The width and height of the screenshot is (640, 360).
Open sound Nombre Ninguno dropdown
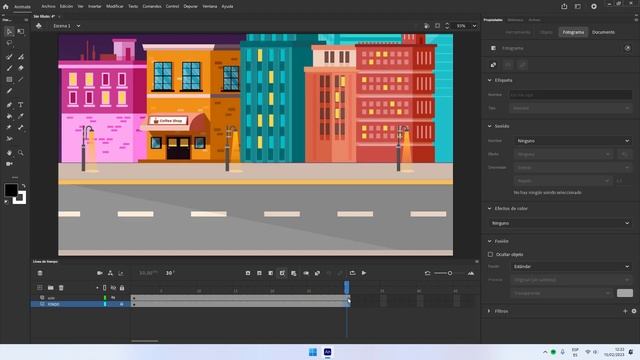pyautogui.click(x=573, y=141)
